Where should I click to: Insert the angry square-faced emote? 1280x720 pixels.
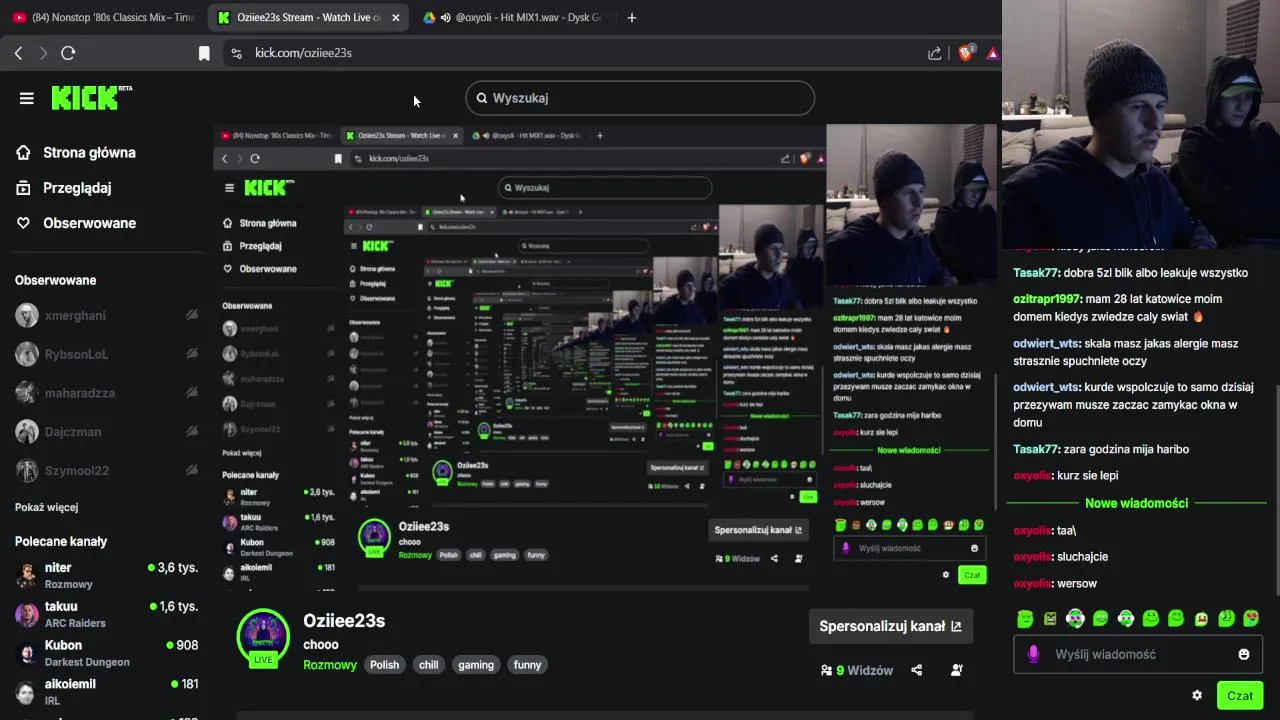pos(1050,619)
